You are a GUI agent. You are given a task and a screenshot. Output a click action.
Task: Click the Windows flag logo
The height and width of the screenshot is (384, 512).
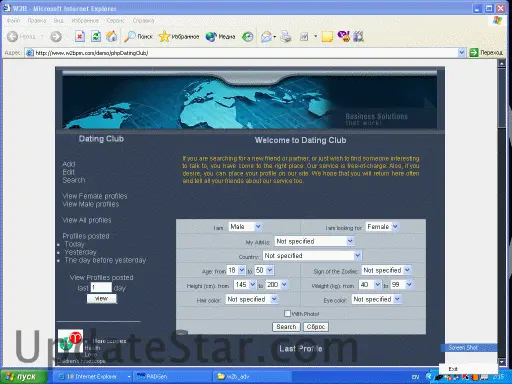497,20
